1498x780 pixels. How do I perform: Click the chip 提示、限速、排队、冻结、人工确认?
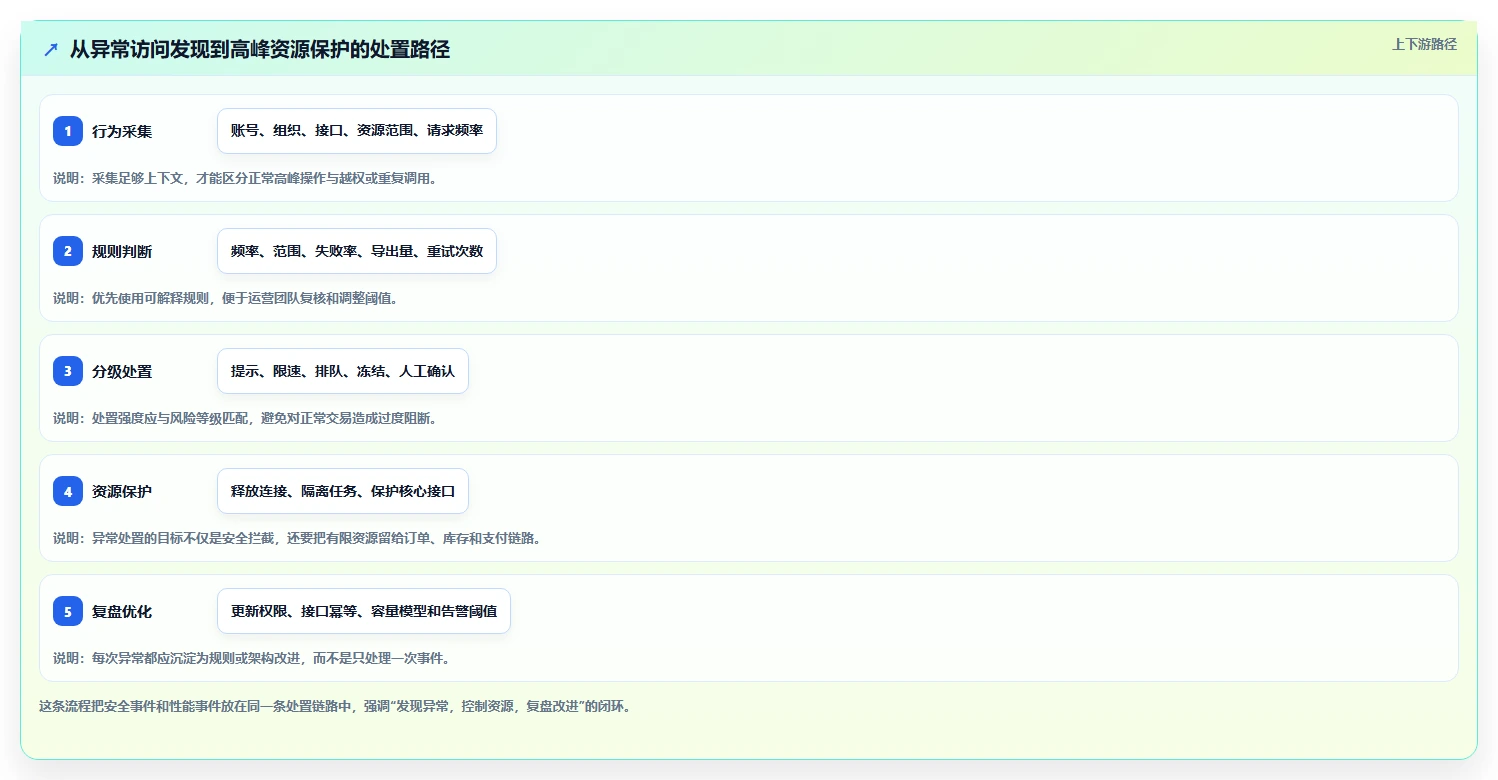click(343, 371)
